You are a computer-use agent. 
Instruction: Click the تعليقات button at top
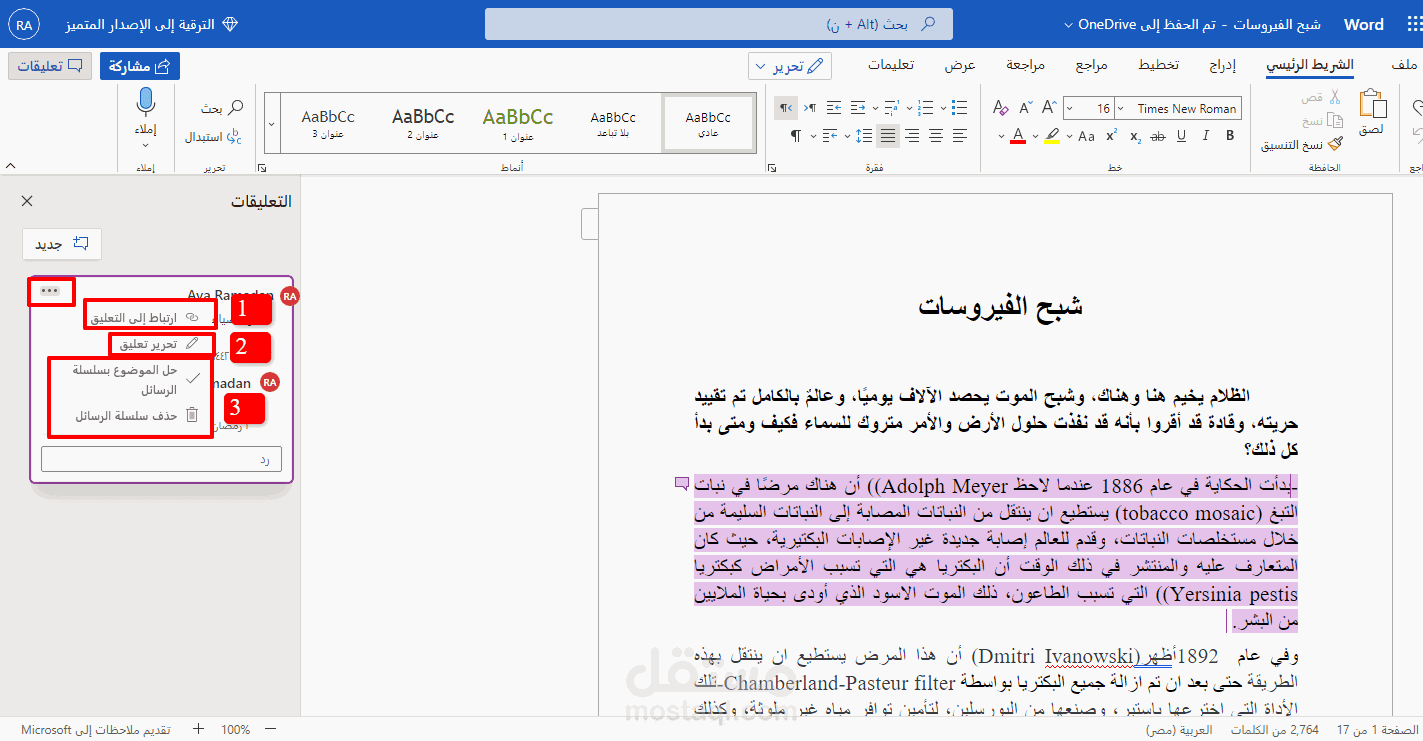(50, 66)
